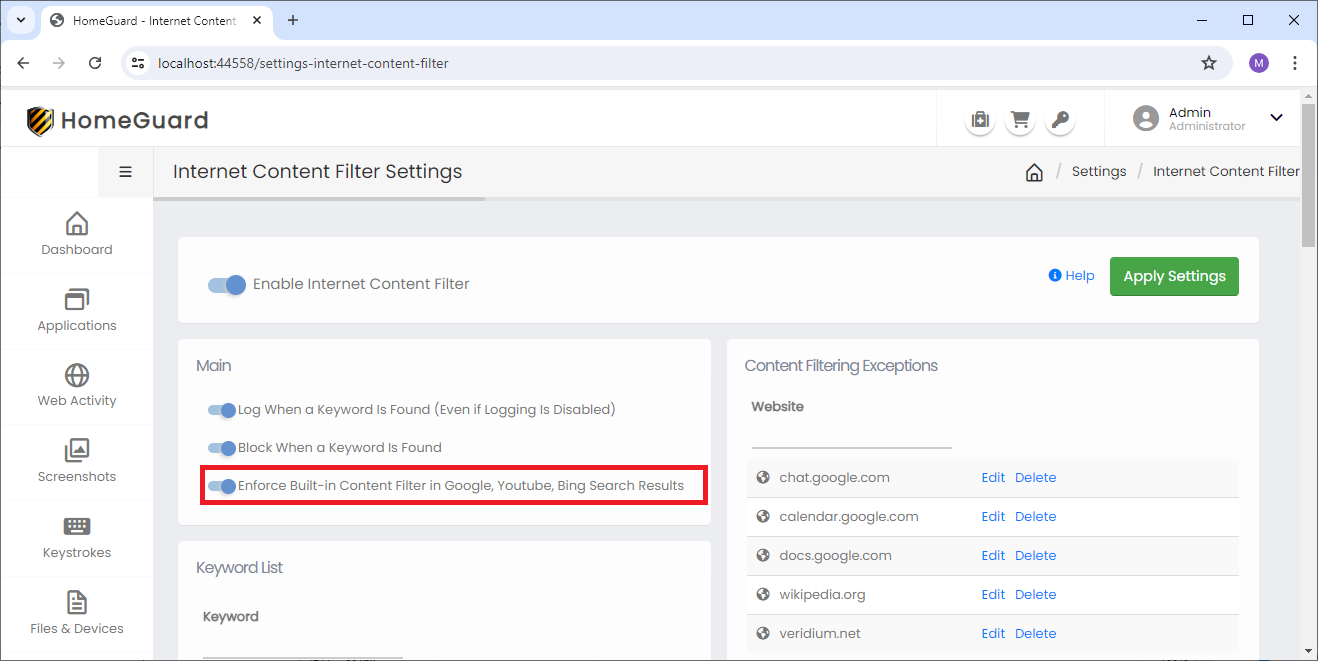The image size is (1318, 661).
Task: Open Keystrokes from the sidebar
Action: pyautogui.click(x=77, y=538)
